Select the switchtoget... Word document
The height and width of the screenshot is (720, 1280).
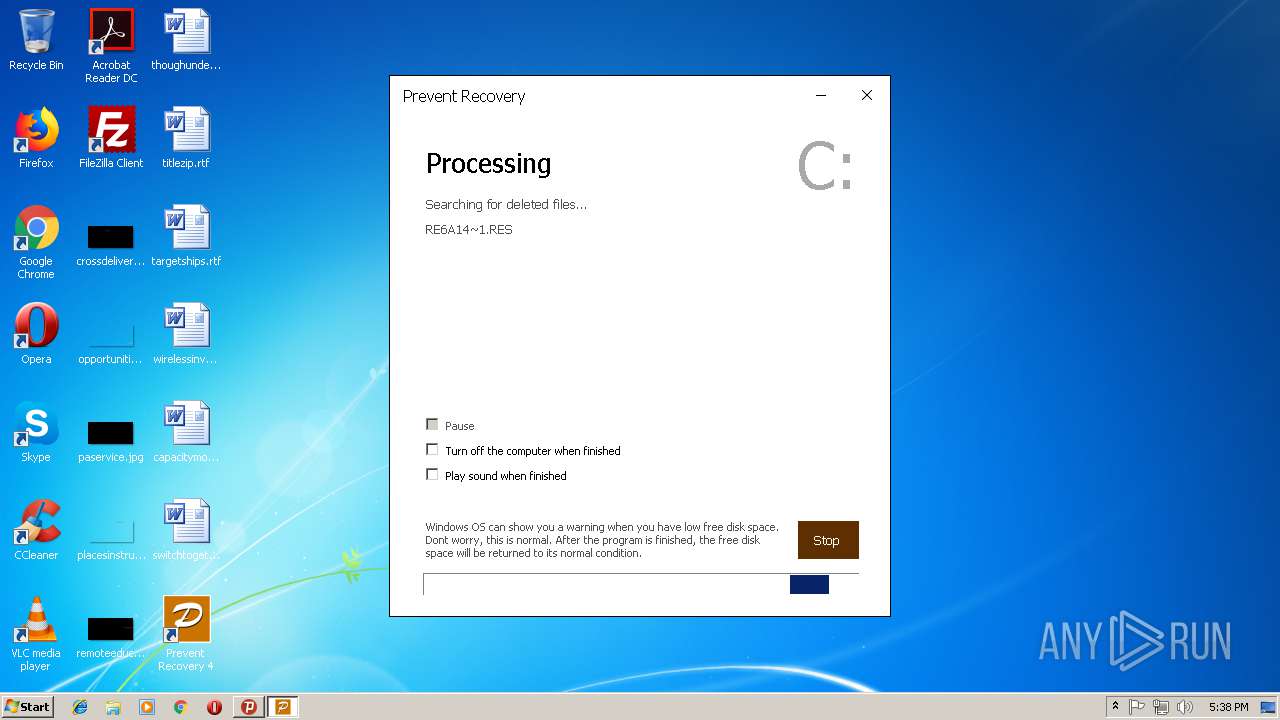(186, 530)
